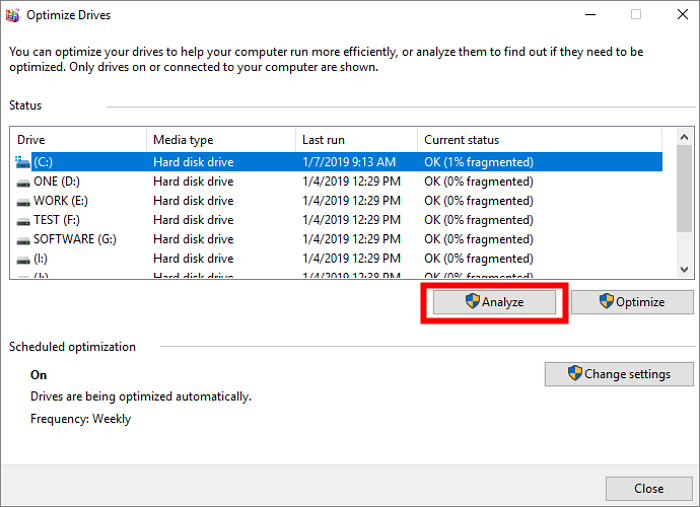Sort by the Current status column header
This screenshot has height=507, width=700.
coord(540,140)
